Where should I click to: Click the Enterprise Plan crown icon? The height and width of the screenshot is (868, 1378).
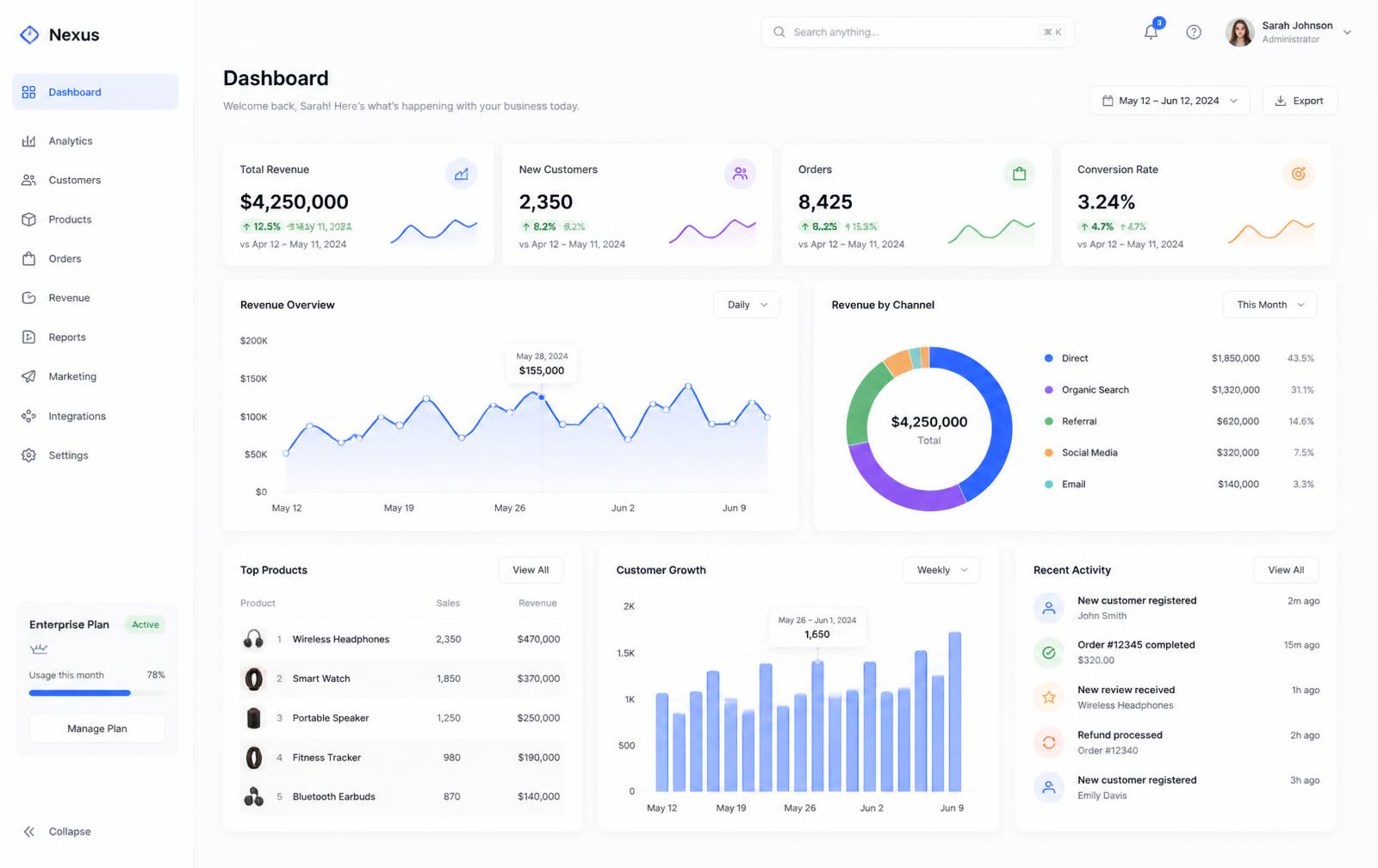[39, 648]
